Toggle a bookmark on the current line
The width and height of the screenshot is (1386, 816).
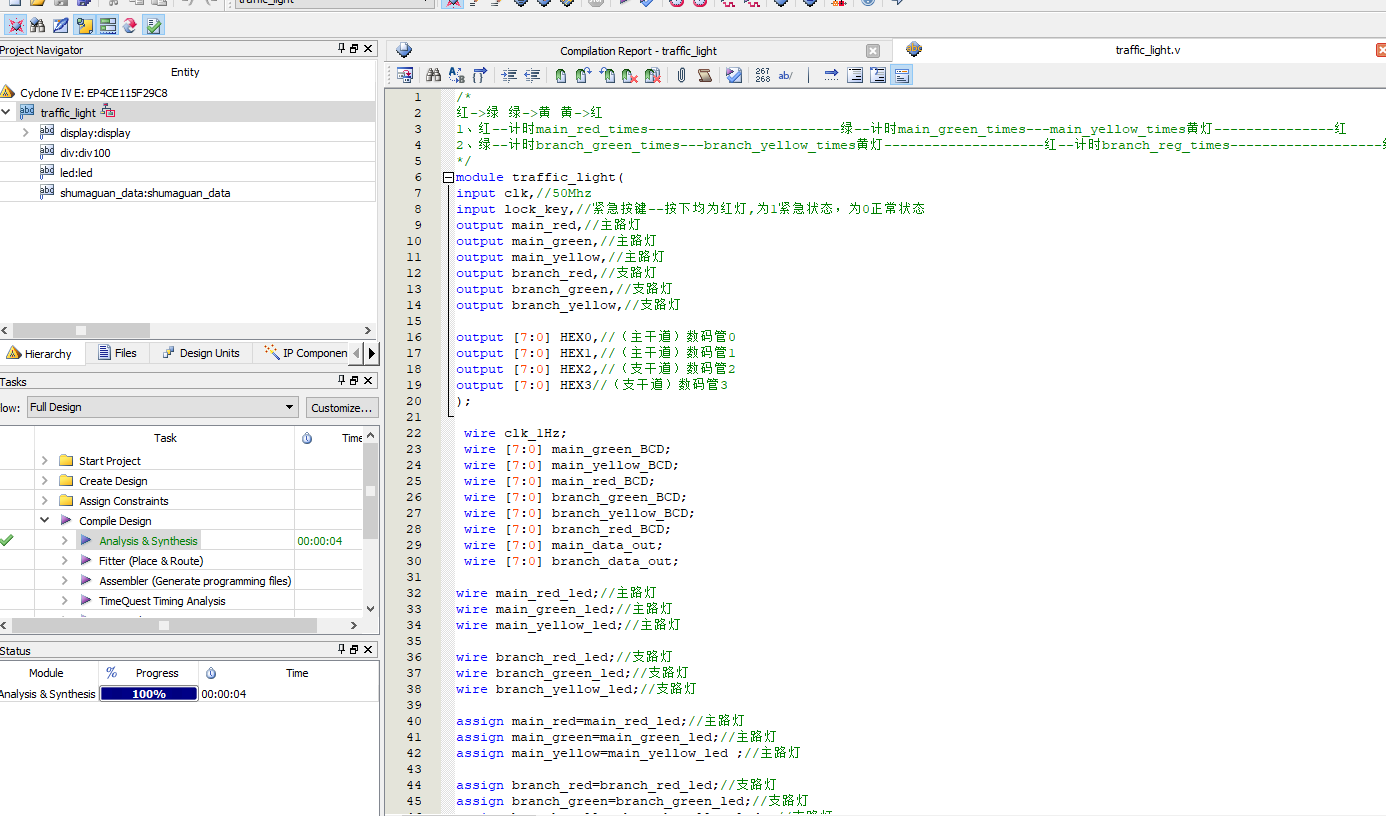(x=560, y=75)
